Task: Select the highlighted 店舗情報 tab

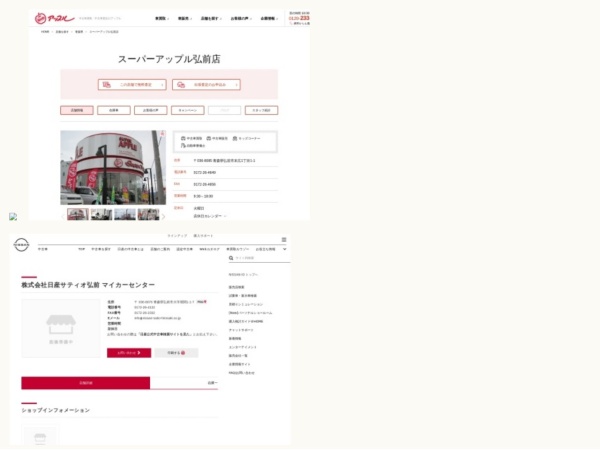Action: [x=77, y=110]
